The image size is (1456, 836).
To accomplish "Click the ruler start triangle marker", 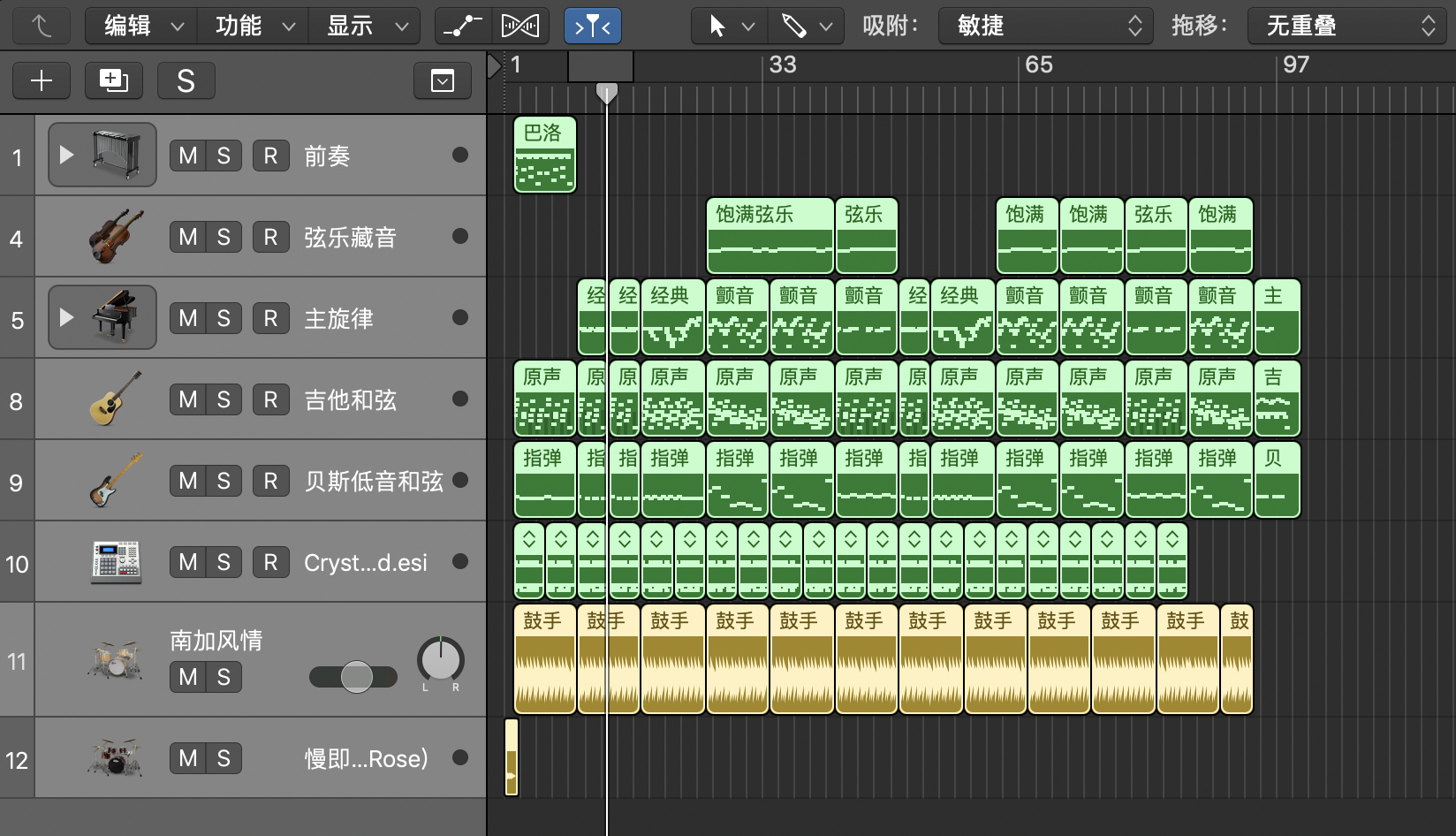I will point(495,66).
